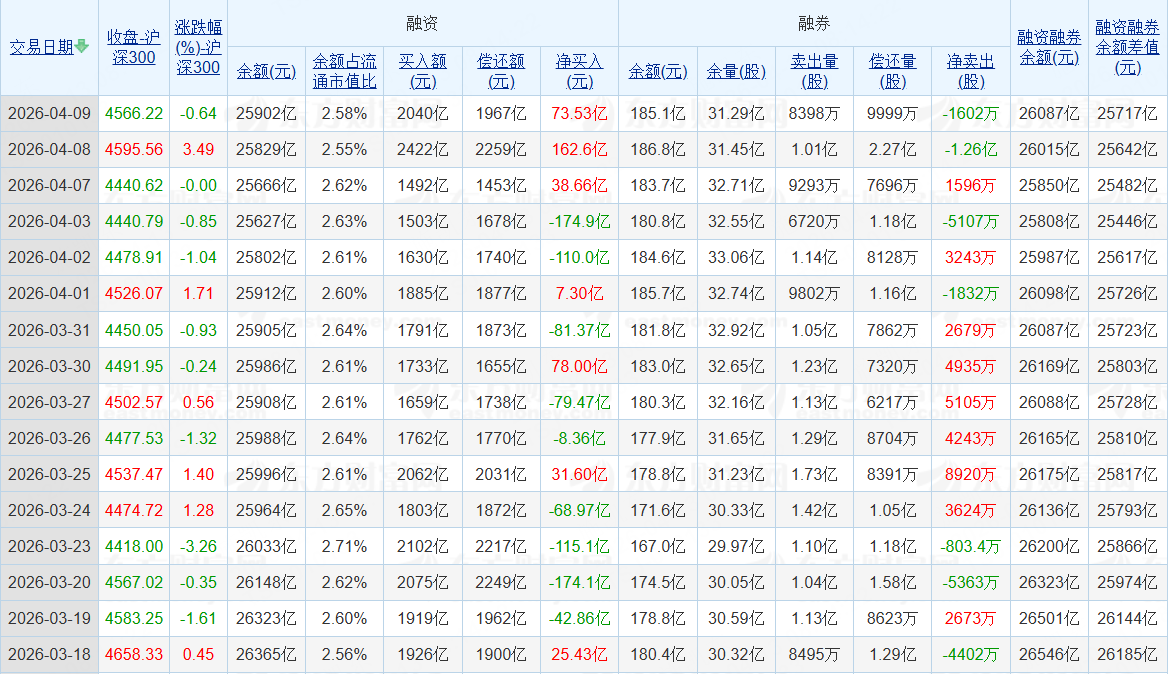Screen dimensions: 1168x674
Task: Click closing value 4566.22
Action: click(x=134, y=113)
